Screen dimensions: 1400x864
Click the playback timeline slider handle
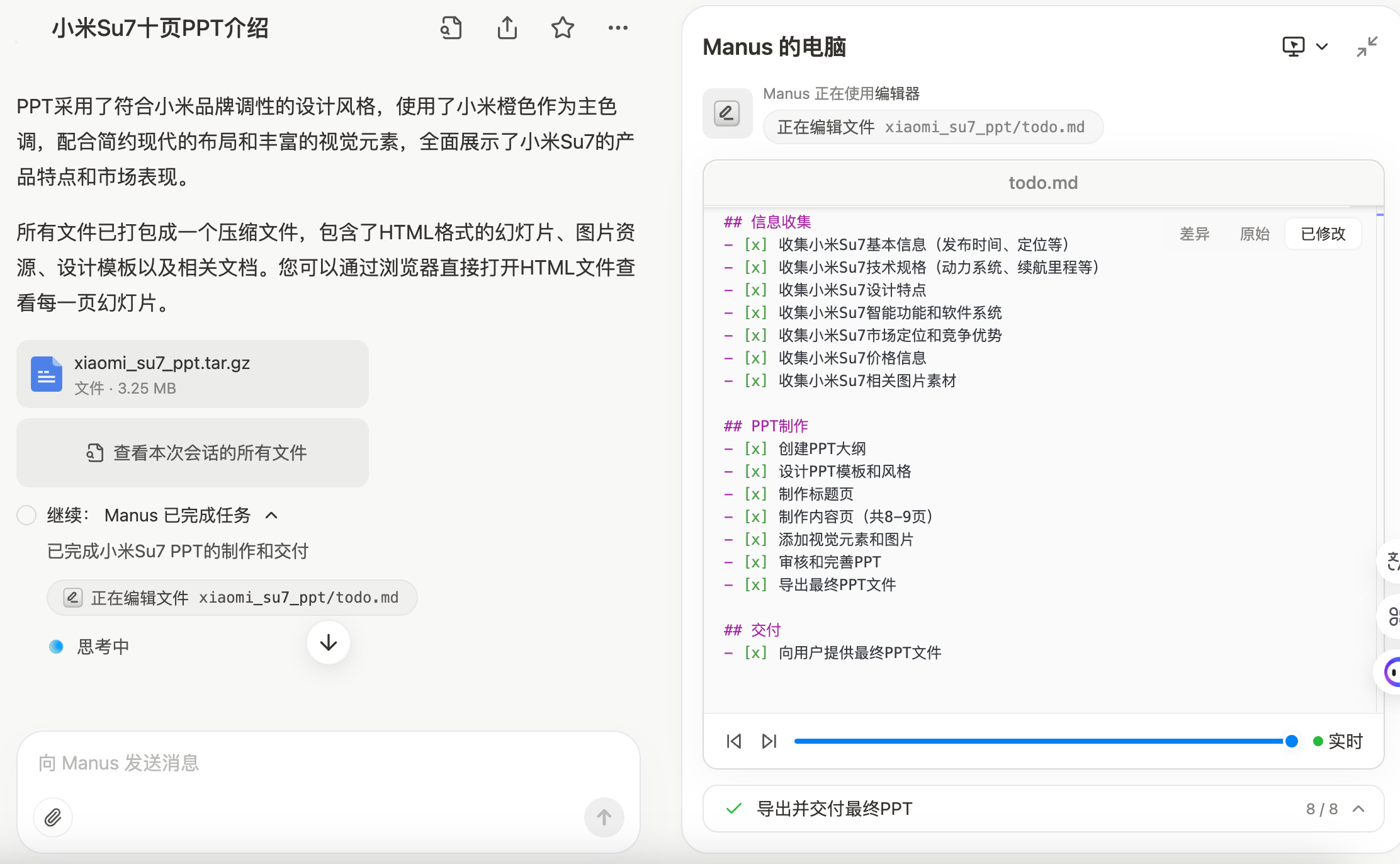tap(1291, 741)
